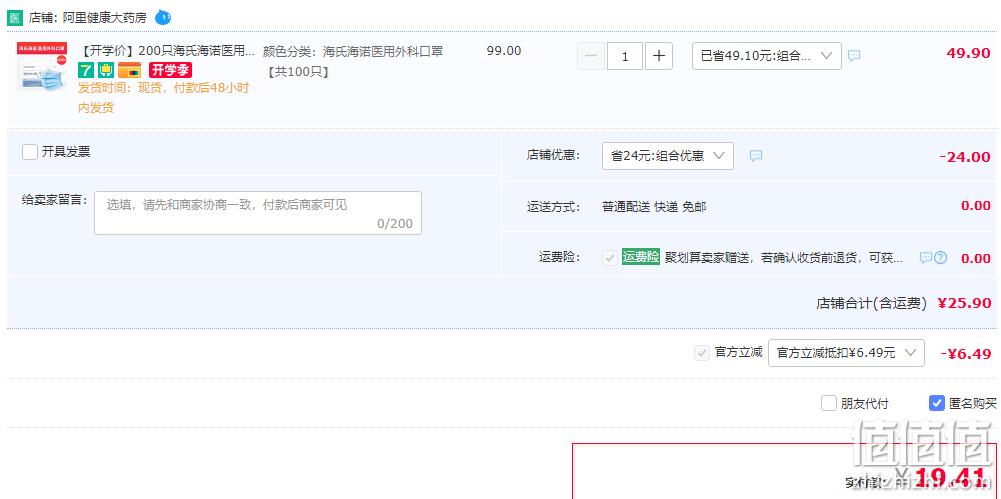Open the 开学价 海氏海诺 product title link

pyautogui.click(x=168, y=51)
